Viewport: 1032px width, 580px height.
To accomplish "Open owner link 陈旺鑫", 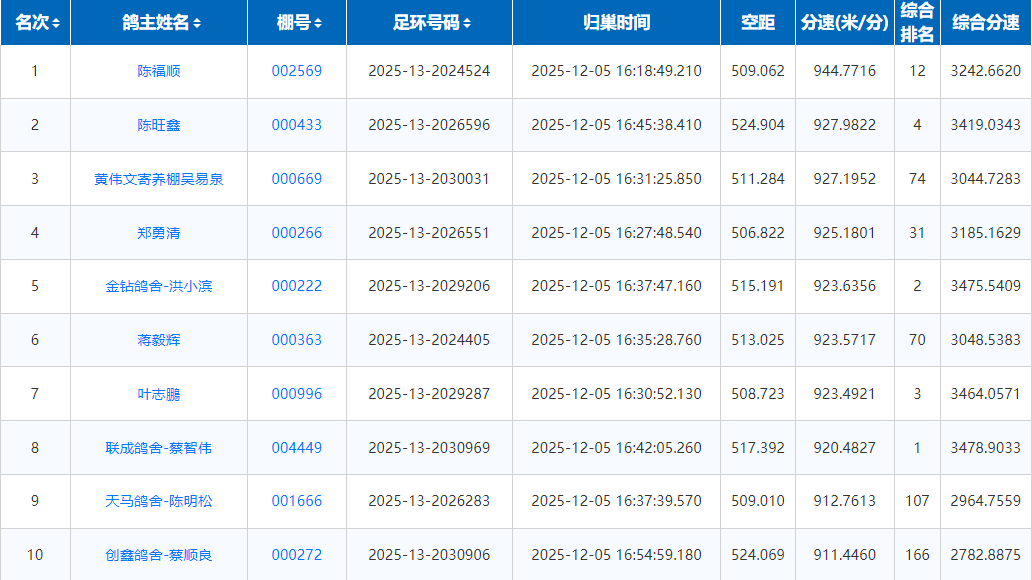I will [x=159, y=125].
